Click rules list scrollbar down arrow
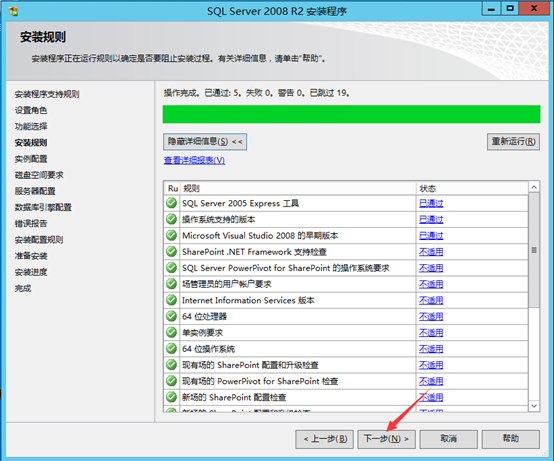Image resolution: width=554 pixels, height=461 pixels. 534,406
